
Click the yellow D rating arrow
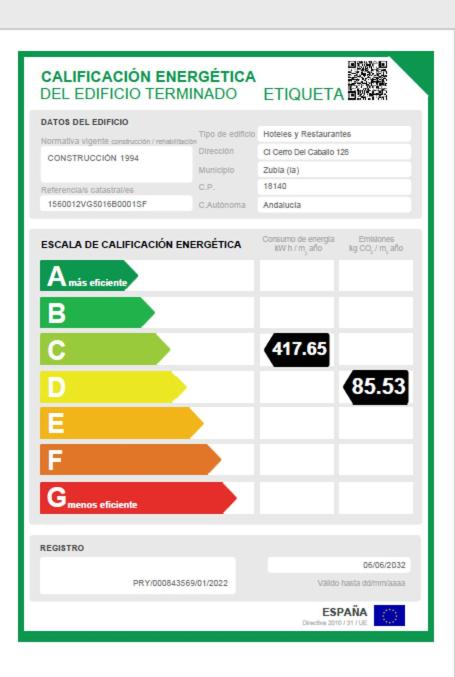113,386
